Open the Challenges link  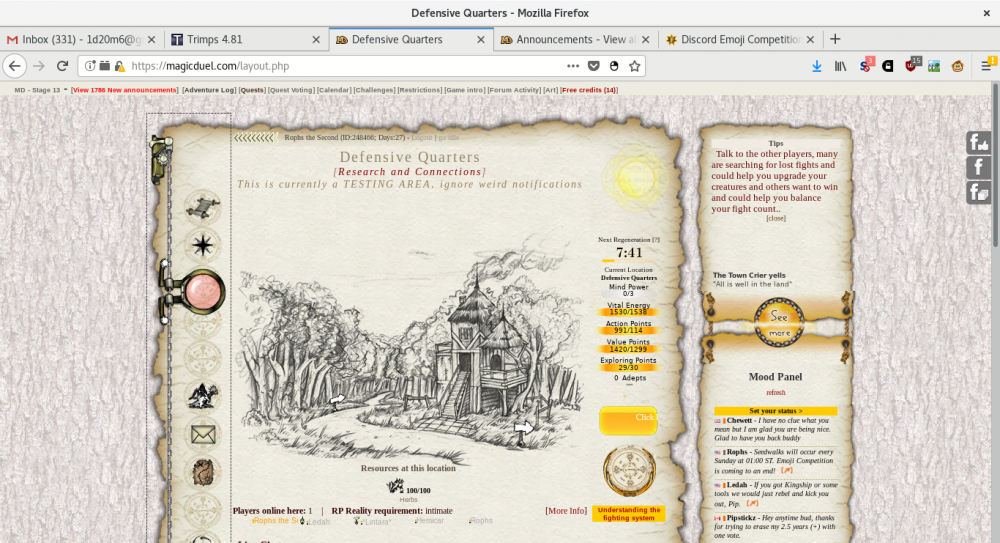[374, 90]
